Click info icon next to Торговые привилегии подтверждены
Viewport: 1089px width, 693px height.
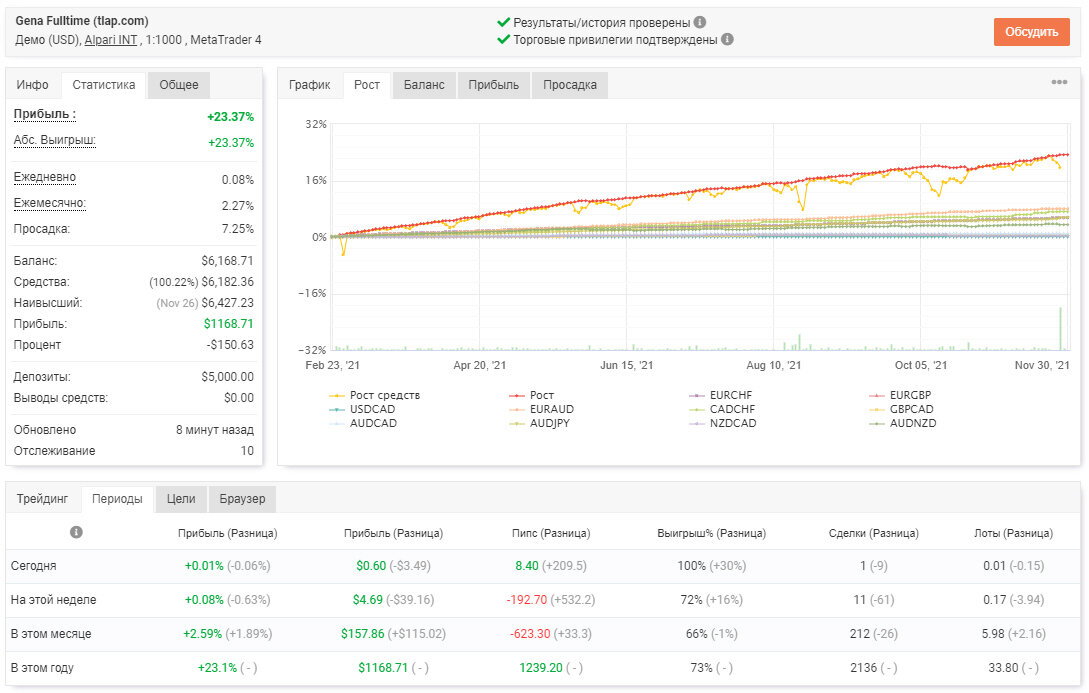(x=727, y=40)
